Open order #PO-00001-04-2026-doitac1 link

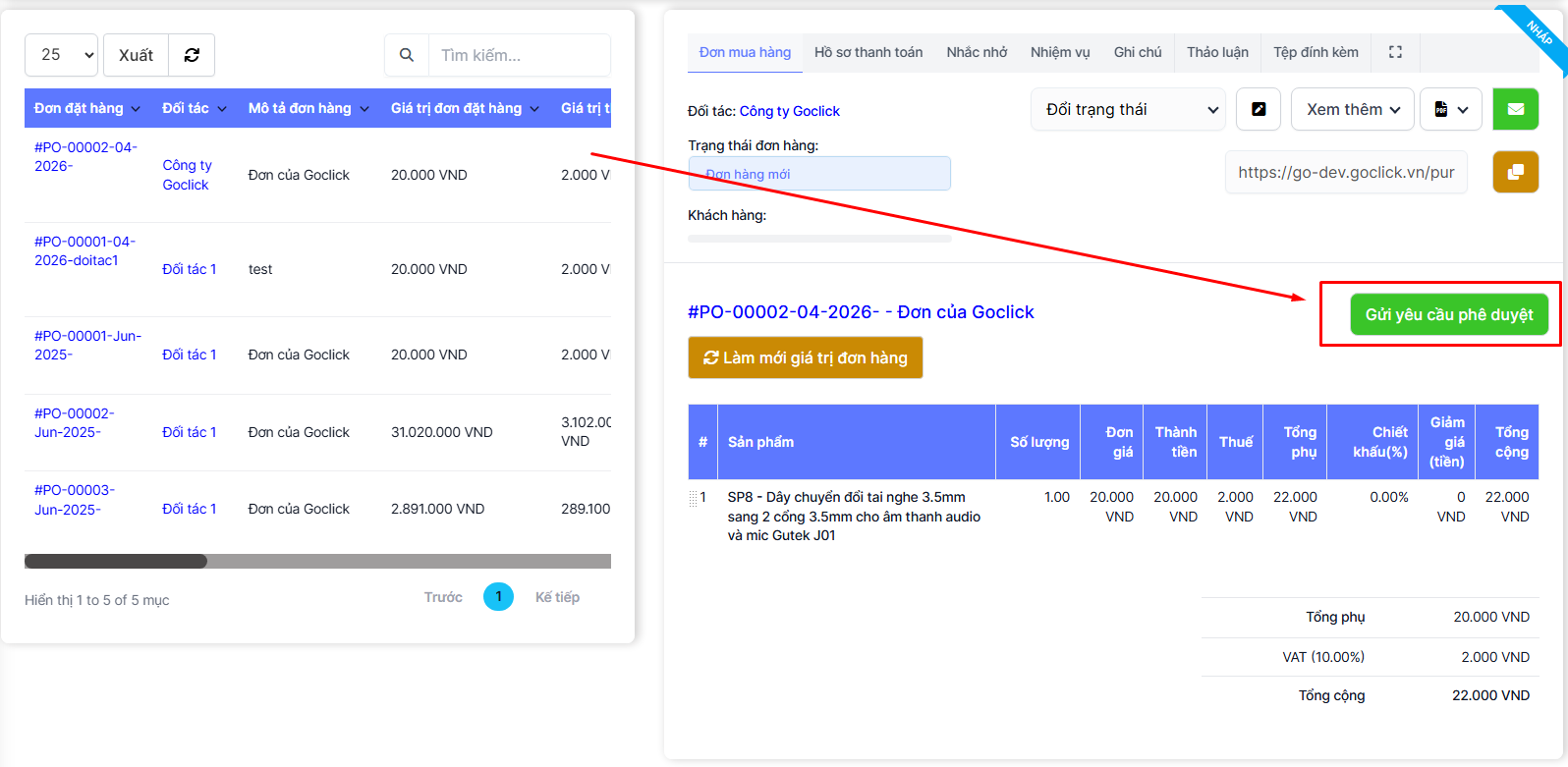tap(84, 250)
